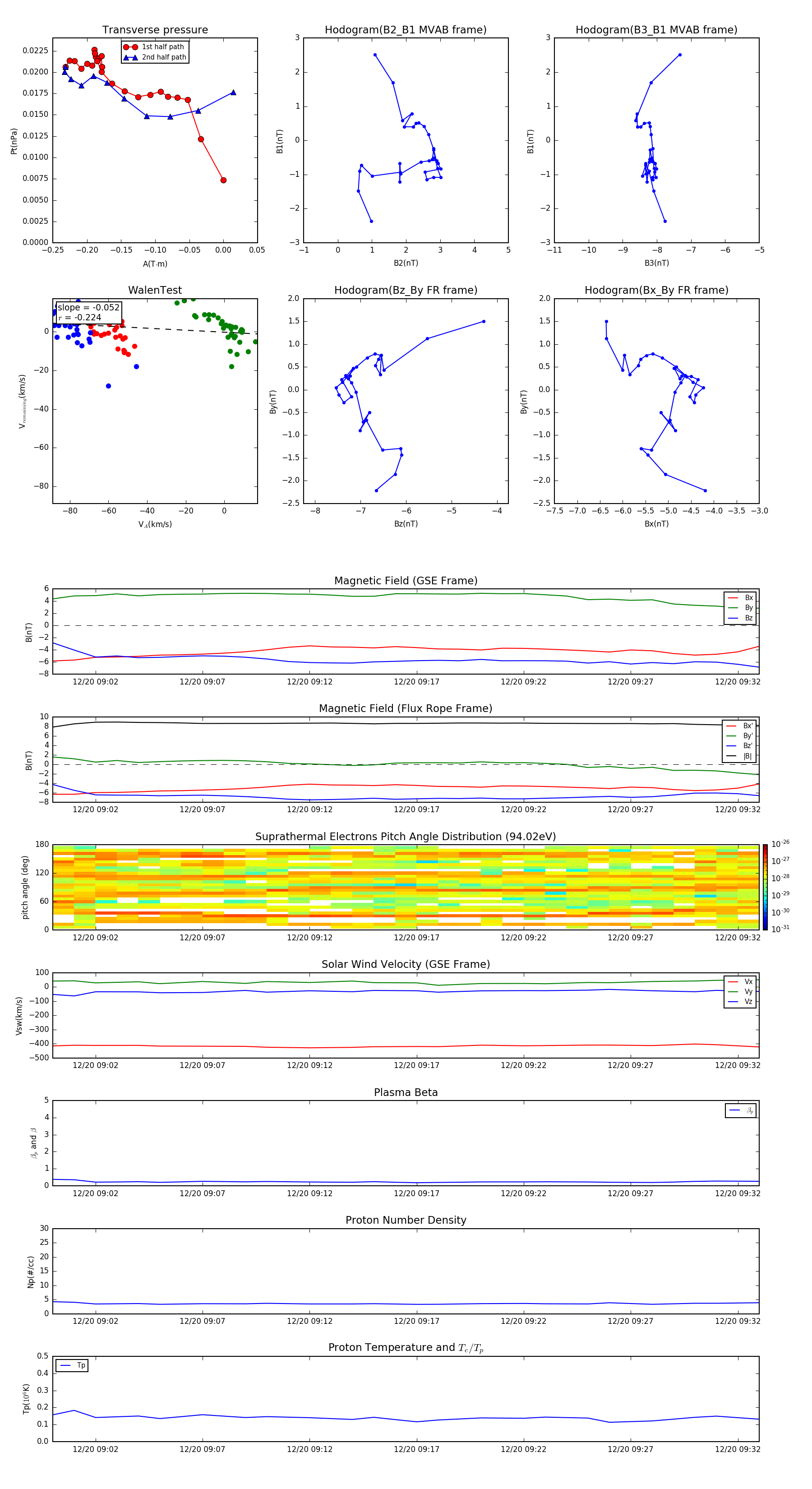Click the 'Transverse pressure' plot title
This screenshot has width=812, height=1489.
[x=155, y=29]
